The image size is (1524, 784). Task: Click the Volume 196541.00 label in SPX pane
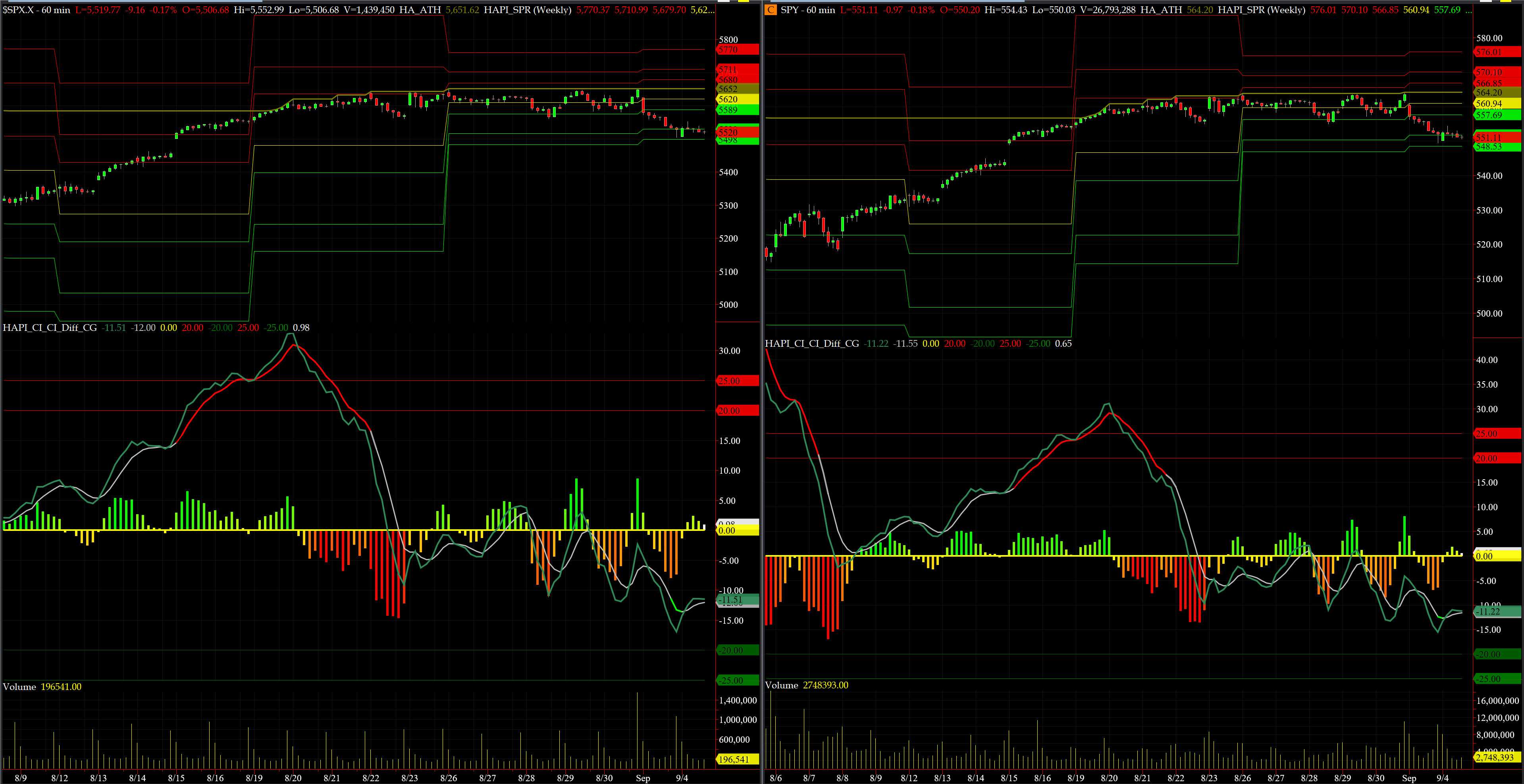point(42,686)
